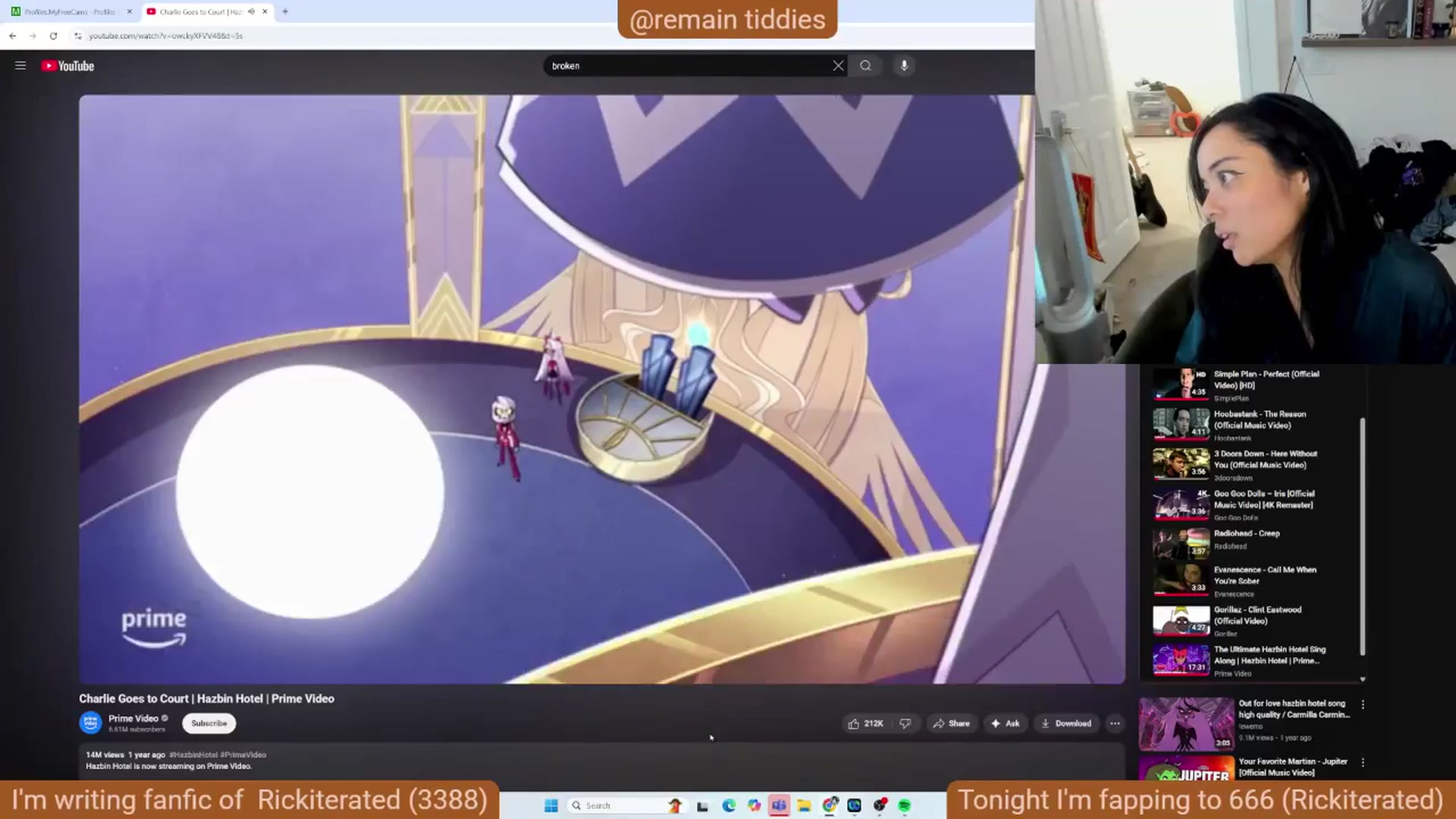Open the Prime Video channel avatar
The height and width of the screenshot is (819, 1456).
[90, 723]
